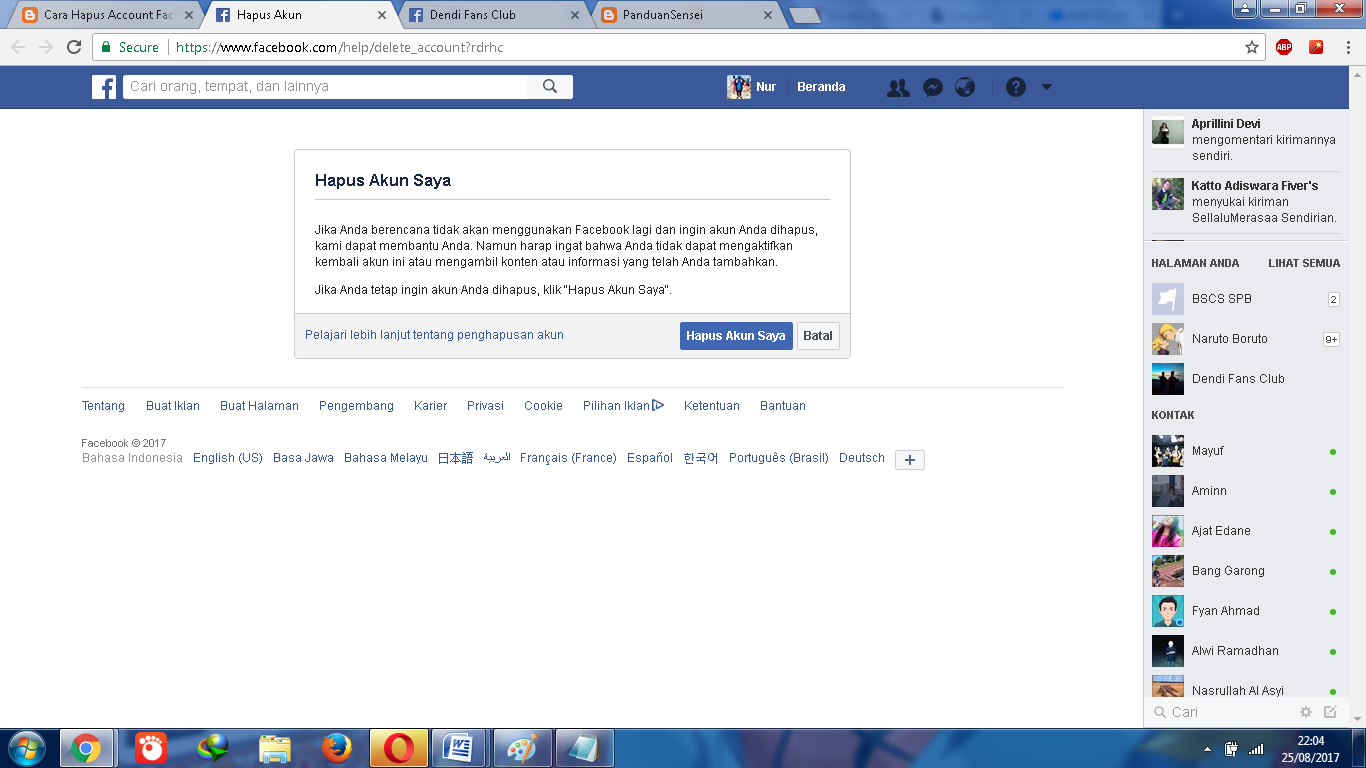Image resolution: width=1366 pixels, height=768 pixels.
Task: Switch language to English (US)
Action: click(228, 458)
